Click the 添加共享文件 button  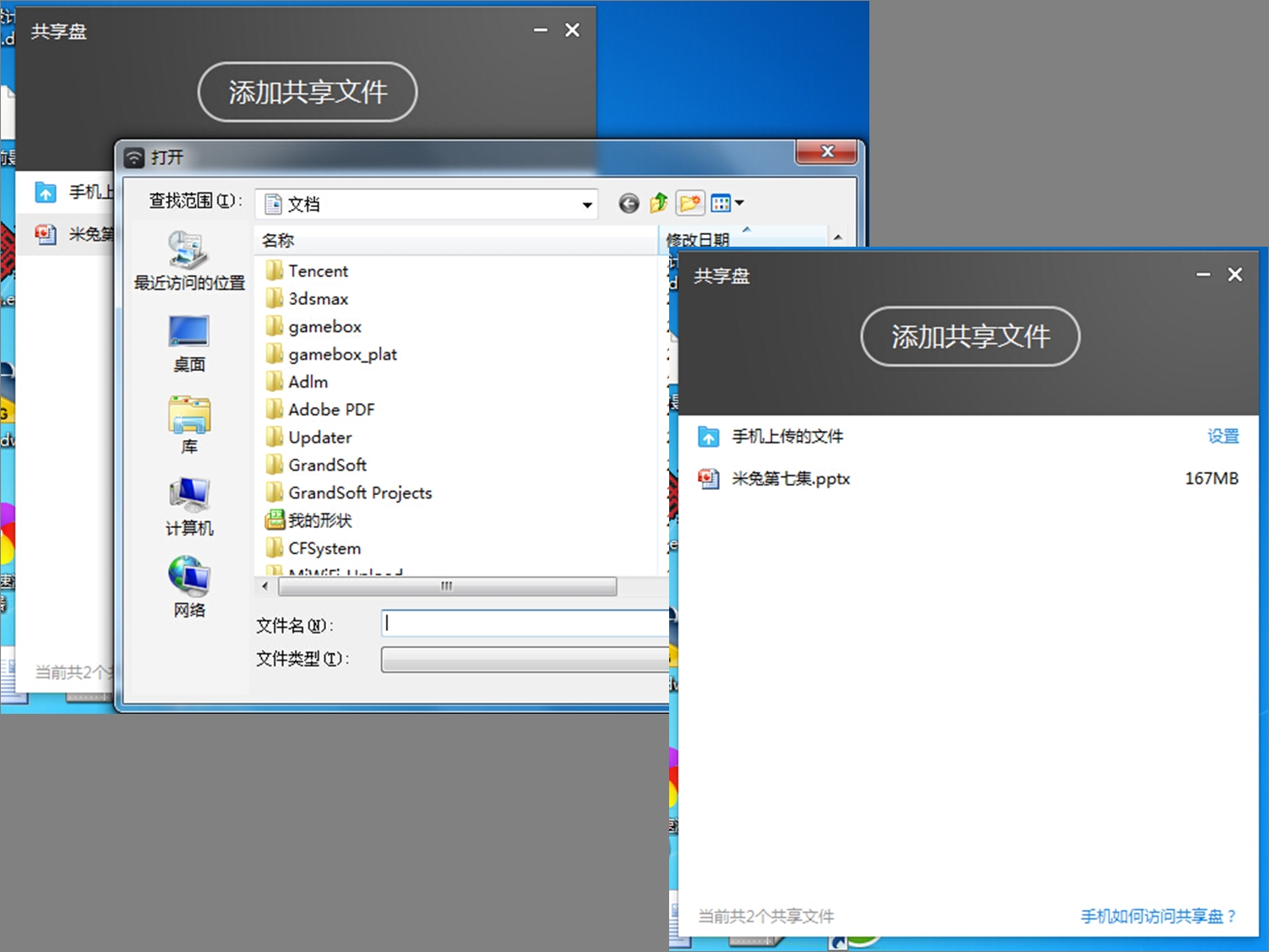[970, 336]
